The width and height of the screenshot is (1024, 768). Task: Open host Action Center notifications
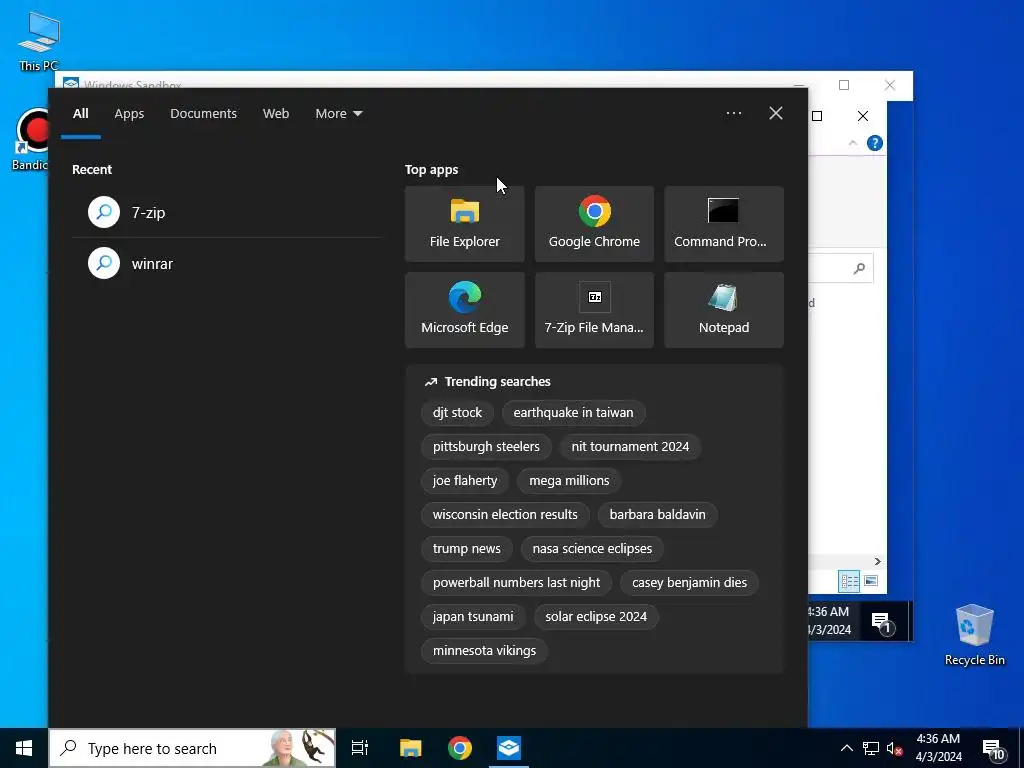tap(993, 749)
